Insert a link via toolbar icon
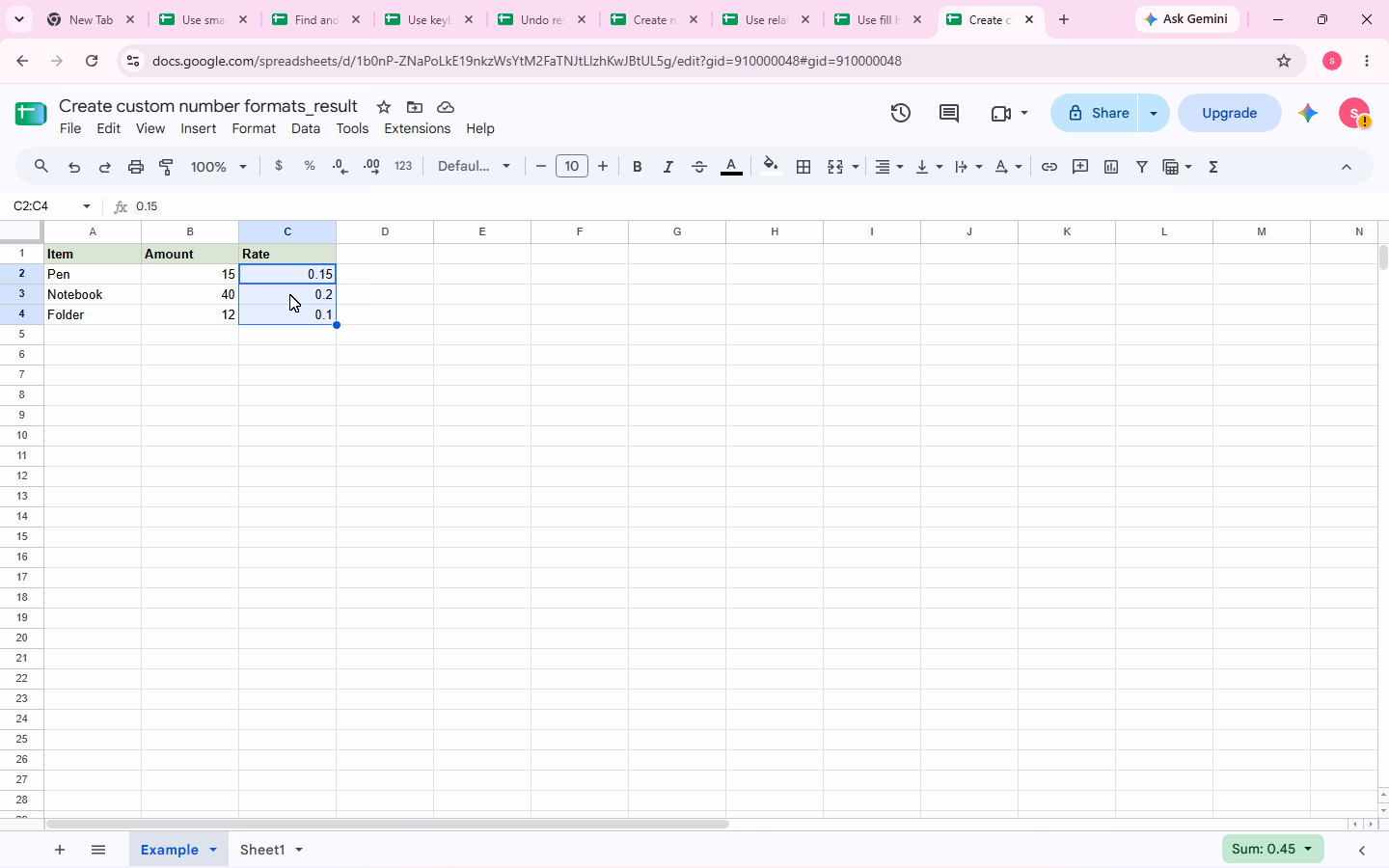The image size is (1389, 868). [x=1049, y=167]
